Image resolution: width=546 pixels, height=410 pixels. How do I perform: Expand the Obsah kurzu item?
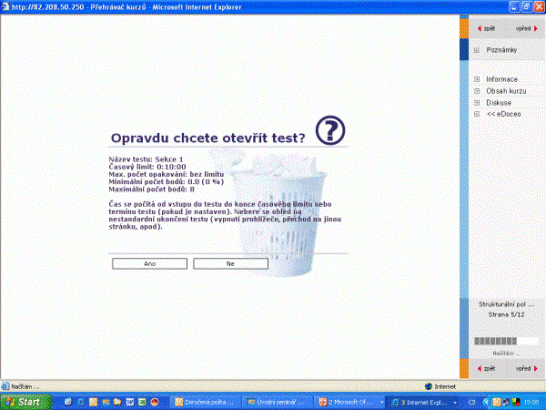pyautogui.click(x=477, y=91)
